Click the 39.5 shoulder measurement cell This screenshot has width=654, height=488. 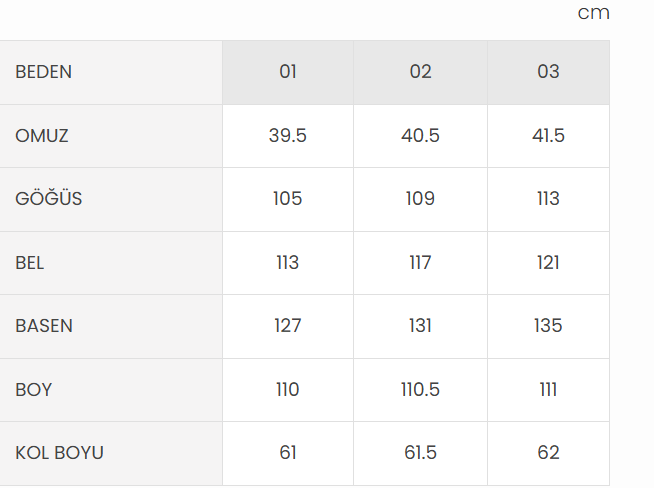(x=288, y=136)
